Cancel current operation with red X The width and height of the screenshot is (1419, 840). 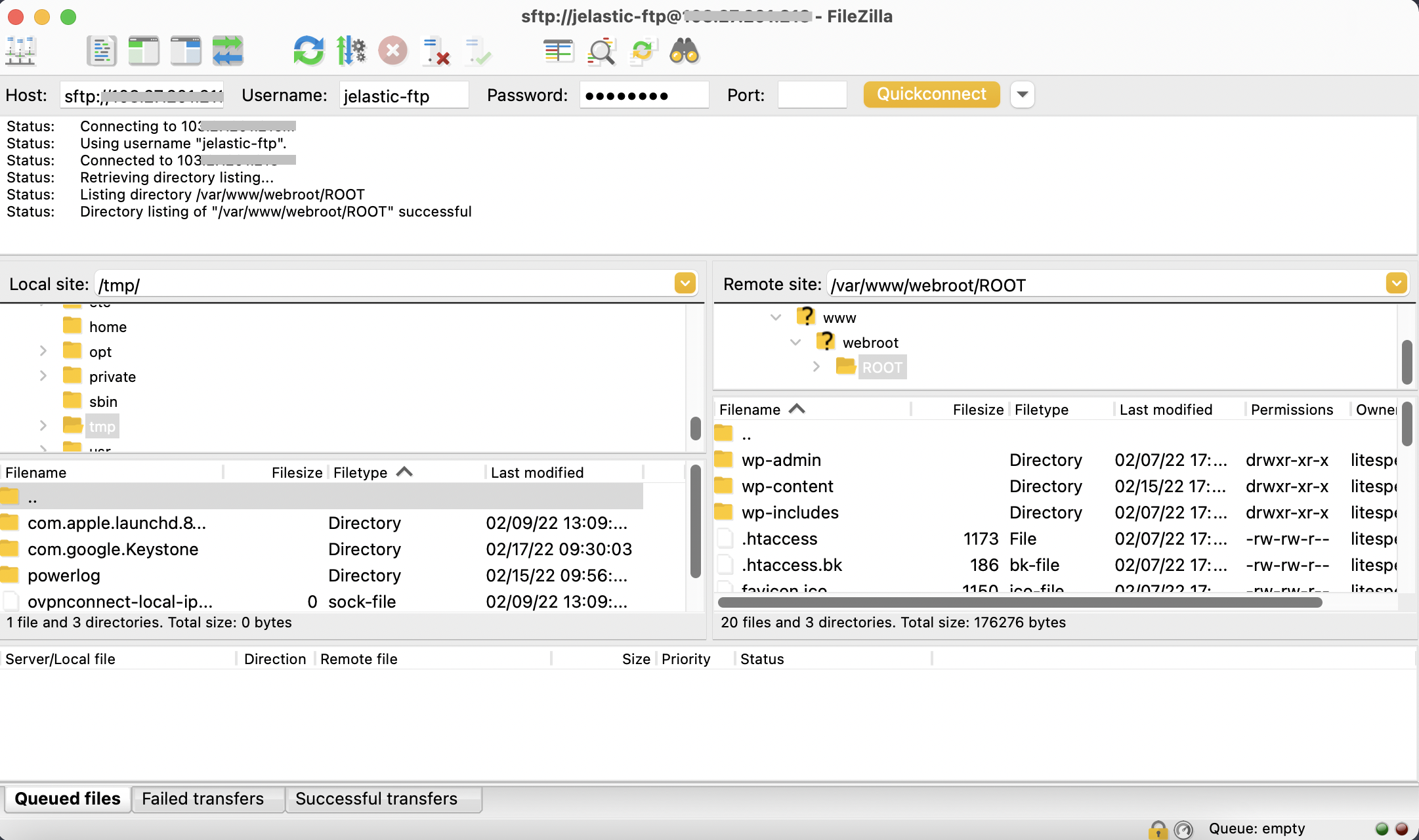393,51
